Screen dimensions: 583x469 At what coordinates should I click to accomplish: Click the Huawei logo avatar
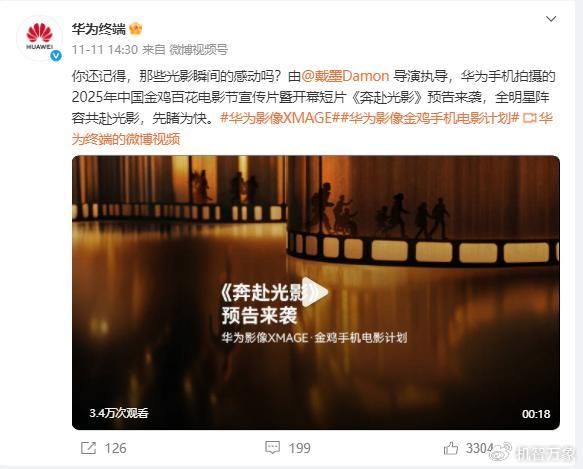pos(39,38)
